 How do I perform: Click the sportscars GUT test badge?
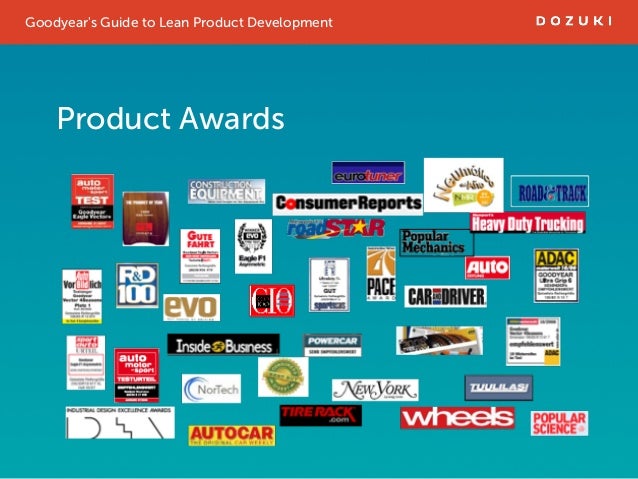pos(329,285)
